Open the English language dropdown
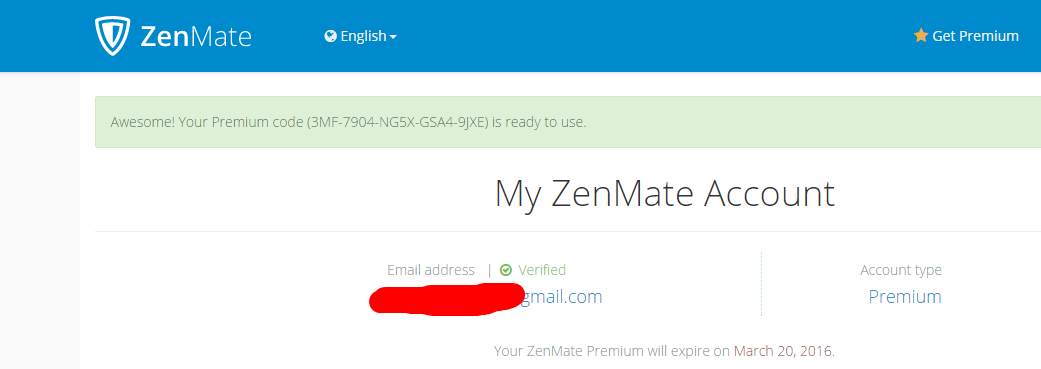 pyautogui.click(x=360, y=36)
